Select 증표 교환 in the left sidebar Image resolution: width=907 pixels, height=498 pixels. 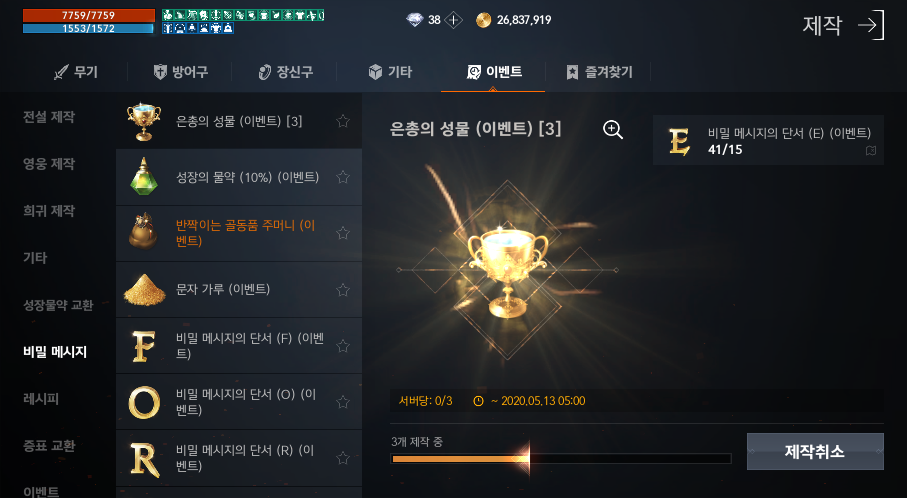tap(49, 445)
